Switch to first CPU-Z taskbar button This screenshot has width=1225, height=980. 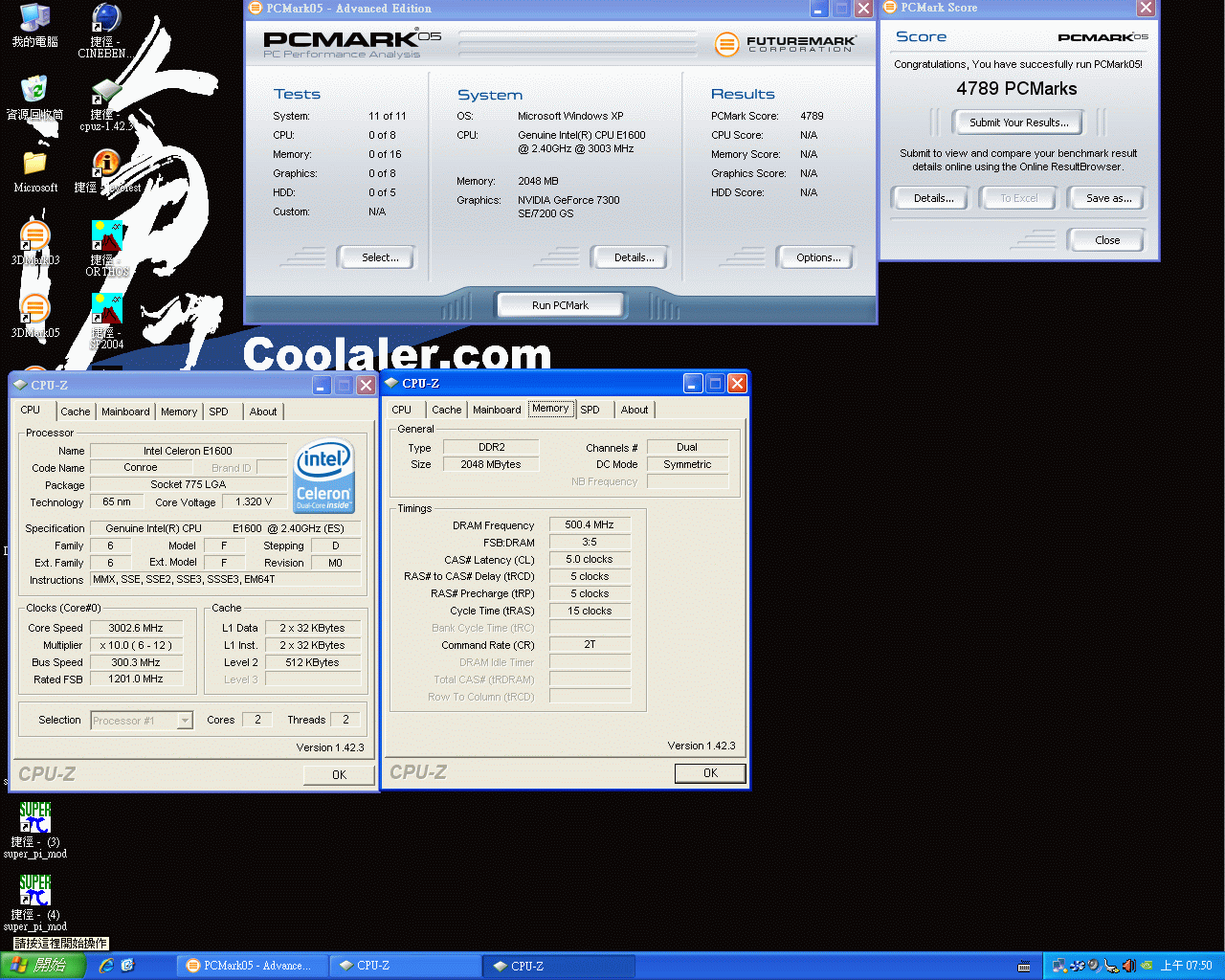click(x=405, y=966)
